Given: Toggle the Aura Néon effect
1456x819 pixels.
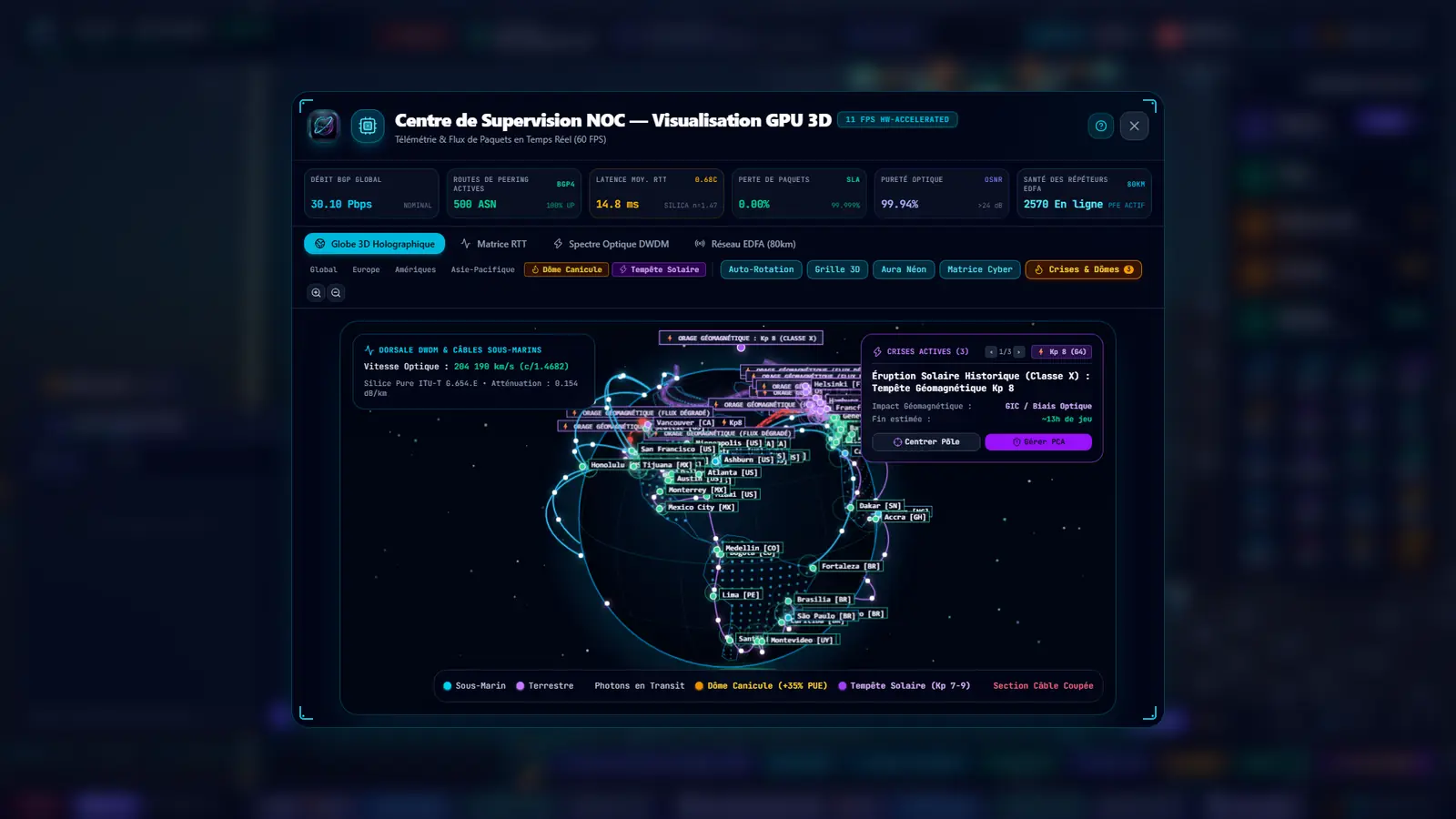Looking at the screenshot, I should point(904,269).
